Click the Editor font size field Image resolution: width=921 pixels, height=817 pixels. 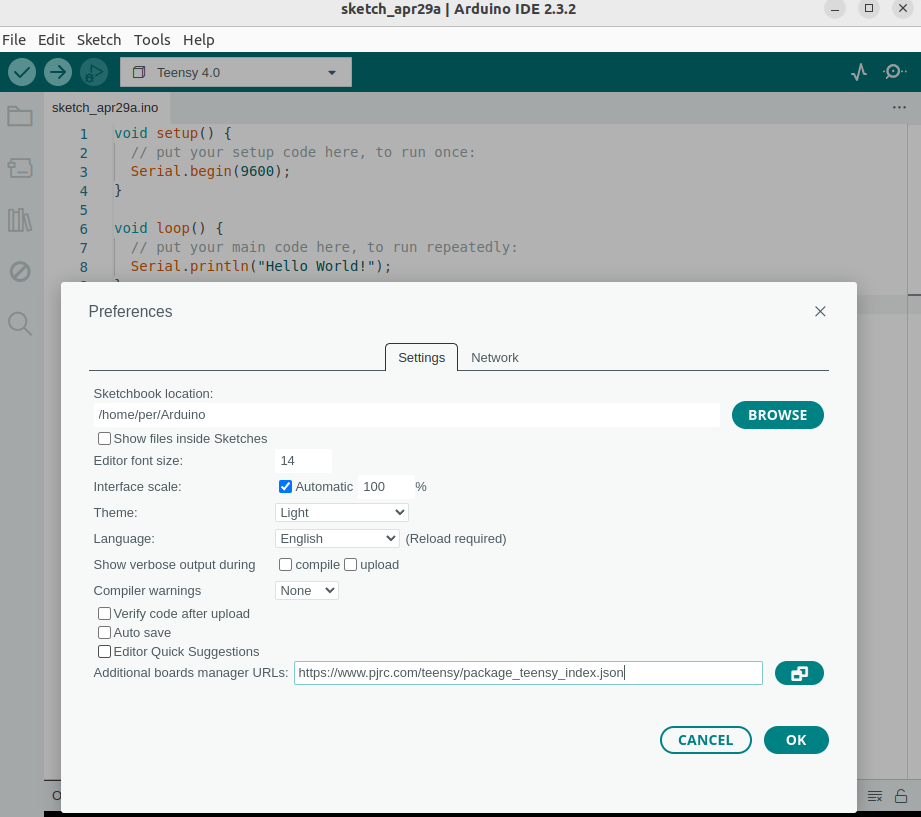pos(303,460)
